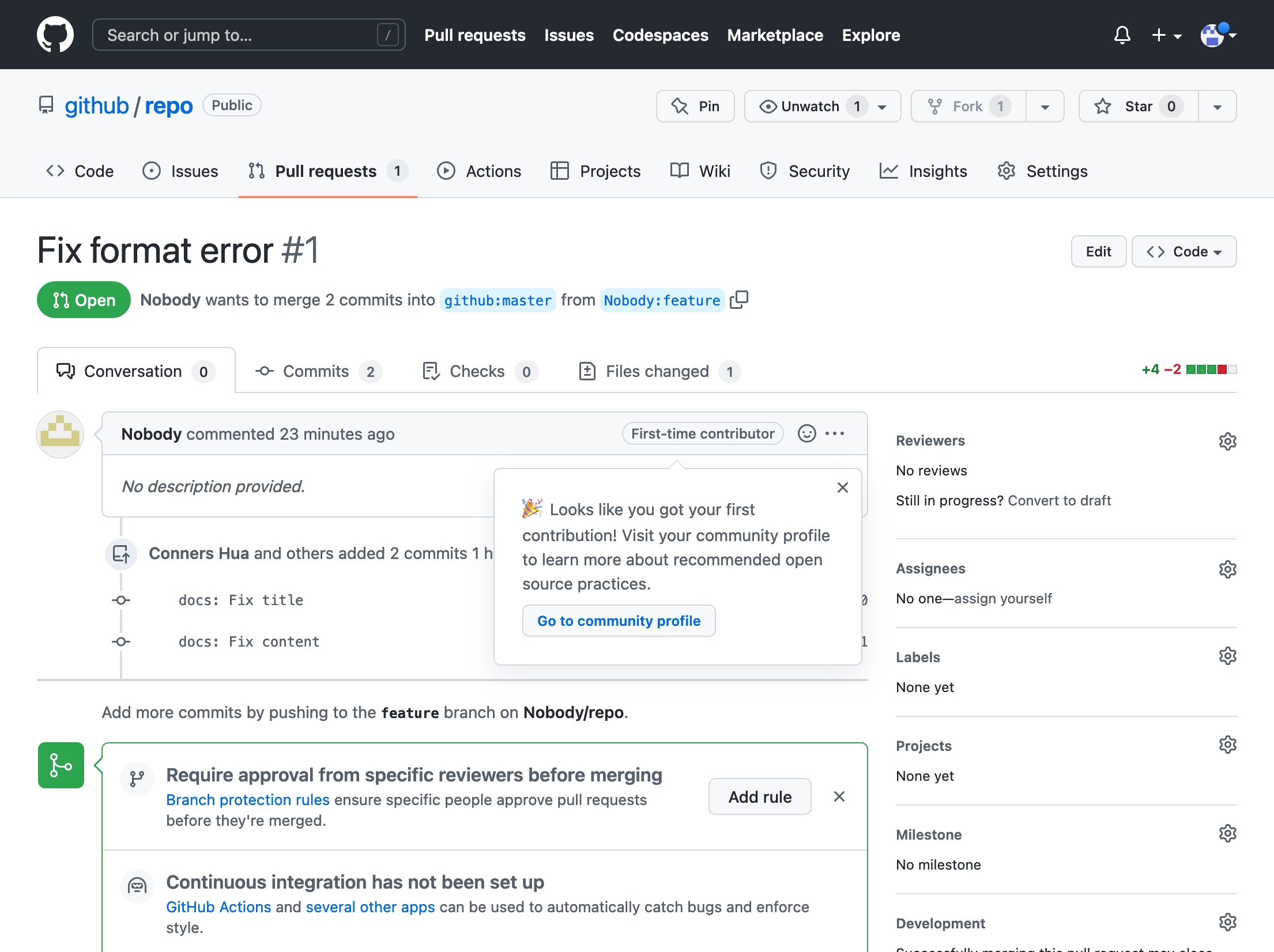This screenshot has width=1274, height=952.
Task: Open Pull requests in top navigation
Action: pos(475,35)
